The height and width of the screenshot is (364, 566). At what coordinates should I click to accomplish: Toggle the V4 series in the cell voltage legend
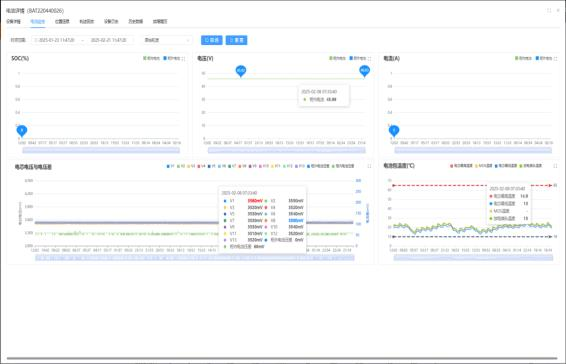(201, 166)
